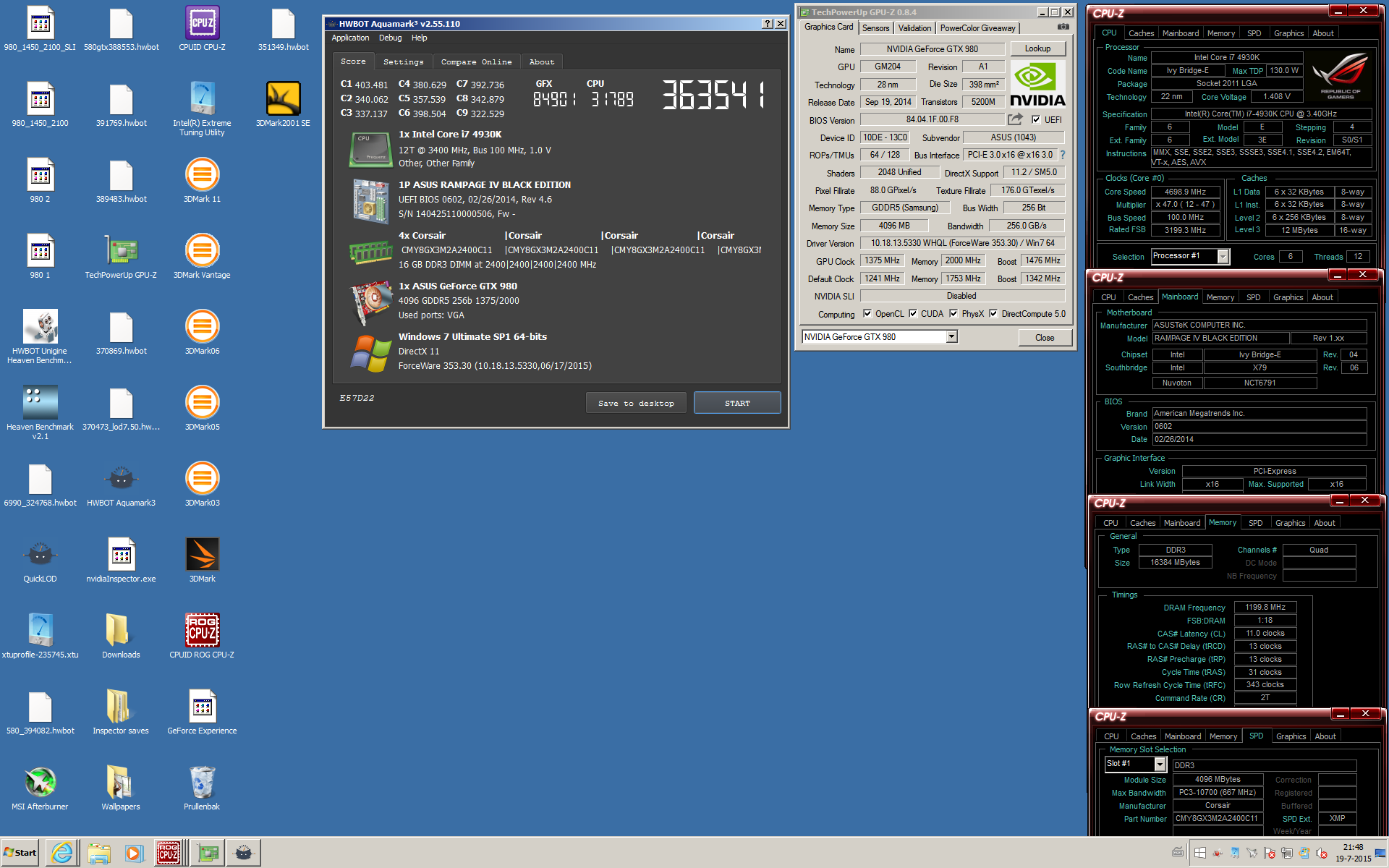Open HWBOT Unigine Heaven Benchmark icon

coord(40,336)
